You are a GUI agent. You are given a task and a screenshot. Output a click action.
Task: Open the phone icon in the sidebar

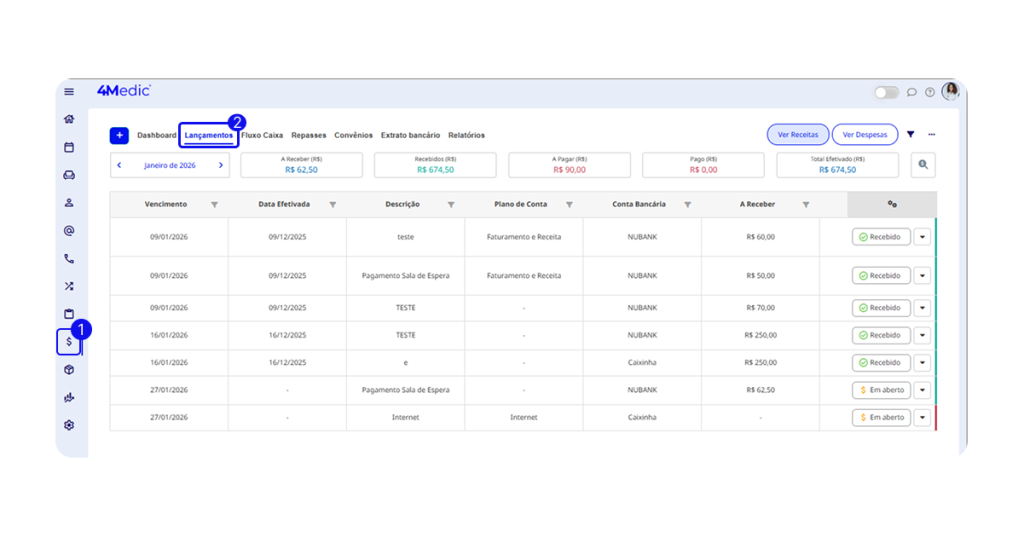click(x=69, y=258)
